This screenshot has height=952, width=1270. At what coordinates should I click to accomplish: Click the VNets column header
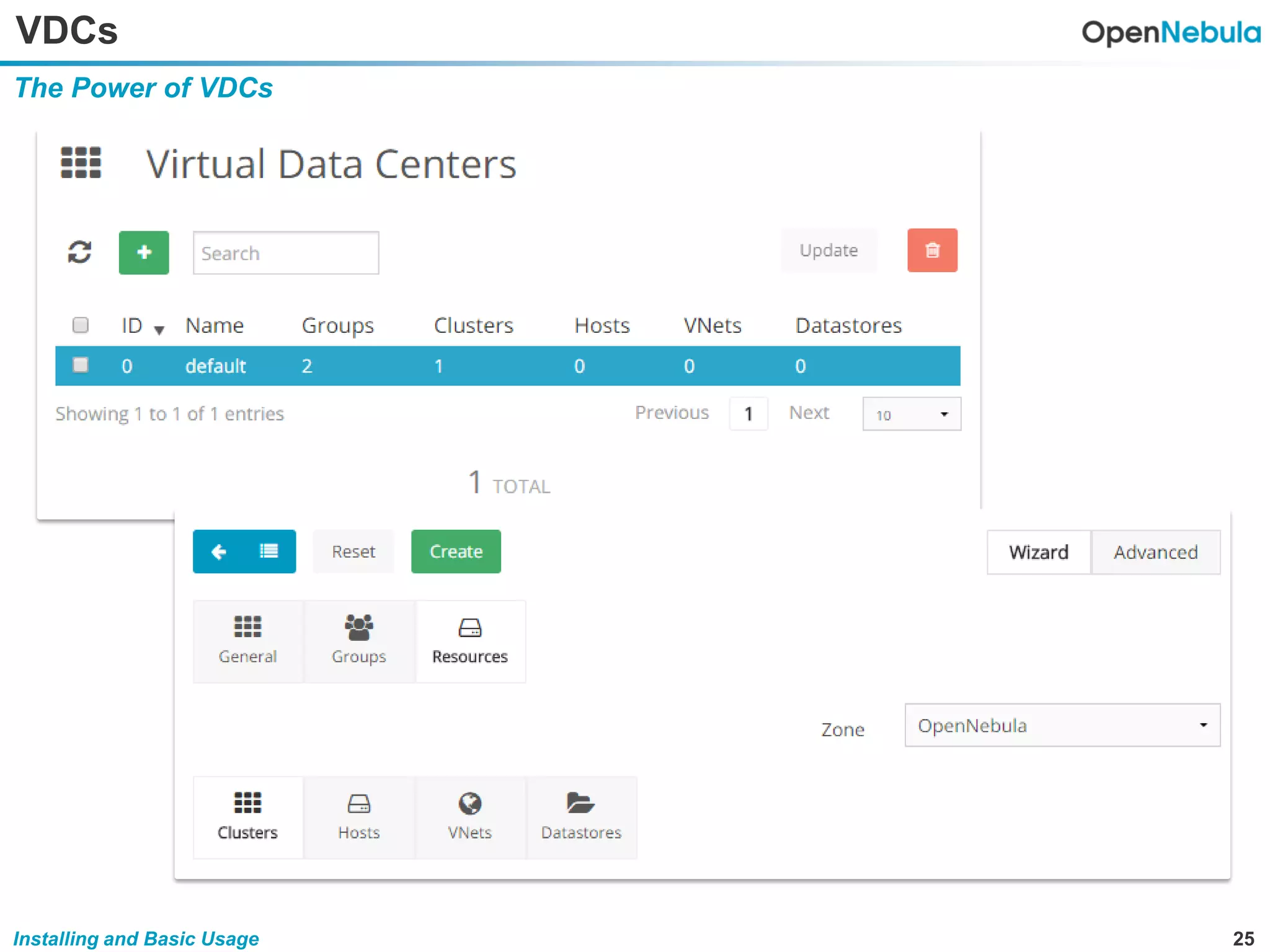713,325
